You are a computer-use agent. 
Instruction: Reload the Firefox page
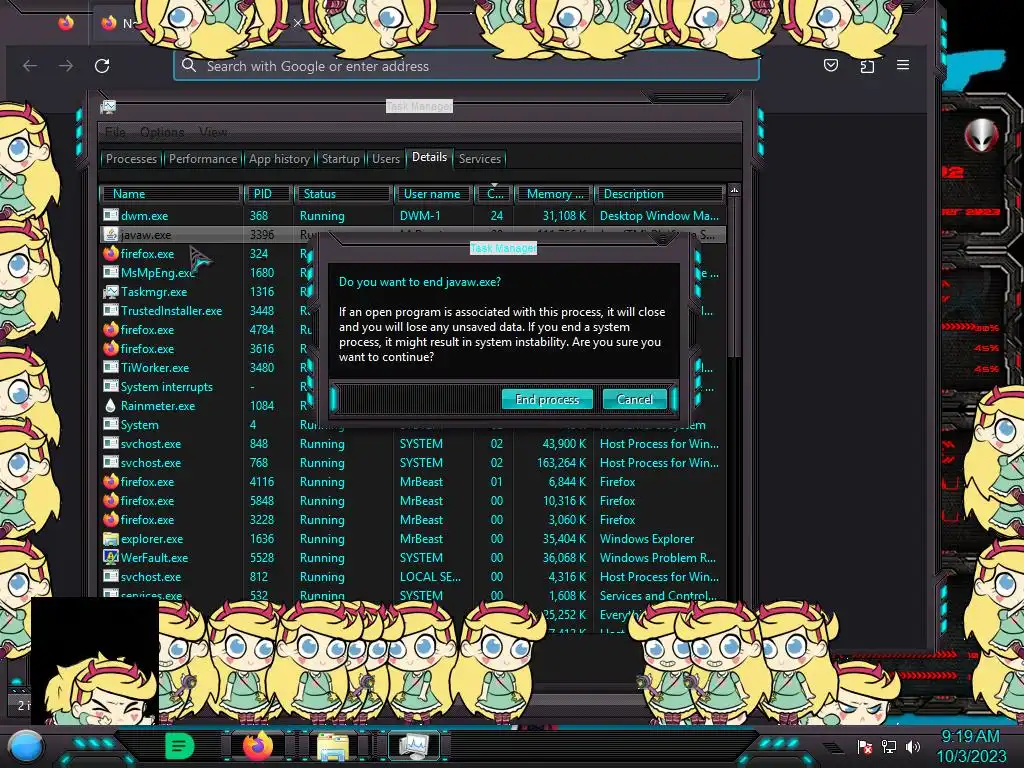(102, 66)
